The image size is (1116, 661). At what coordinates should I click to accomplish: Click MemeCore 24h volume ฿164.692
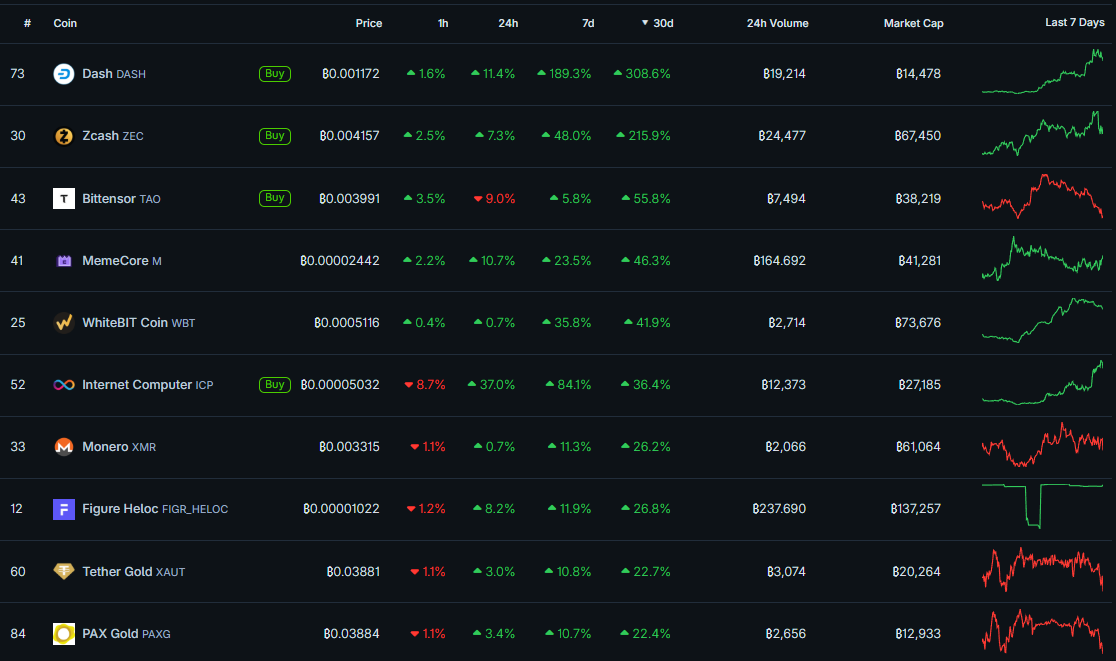[x=779, y=261]
